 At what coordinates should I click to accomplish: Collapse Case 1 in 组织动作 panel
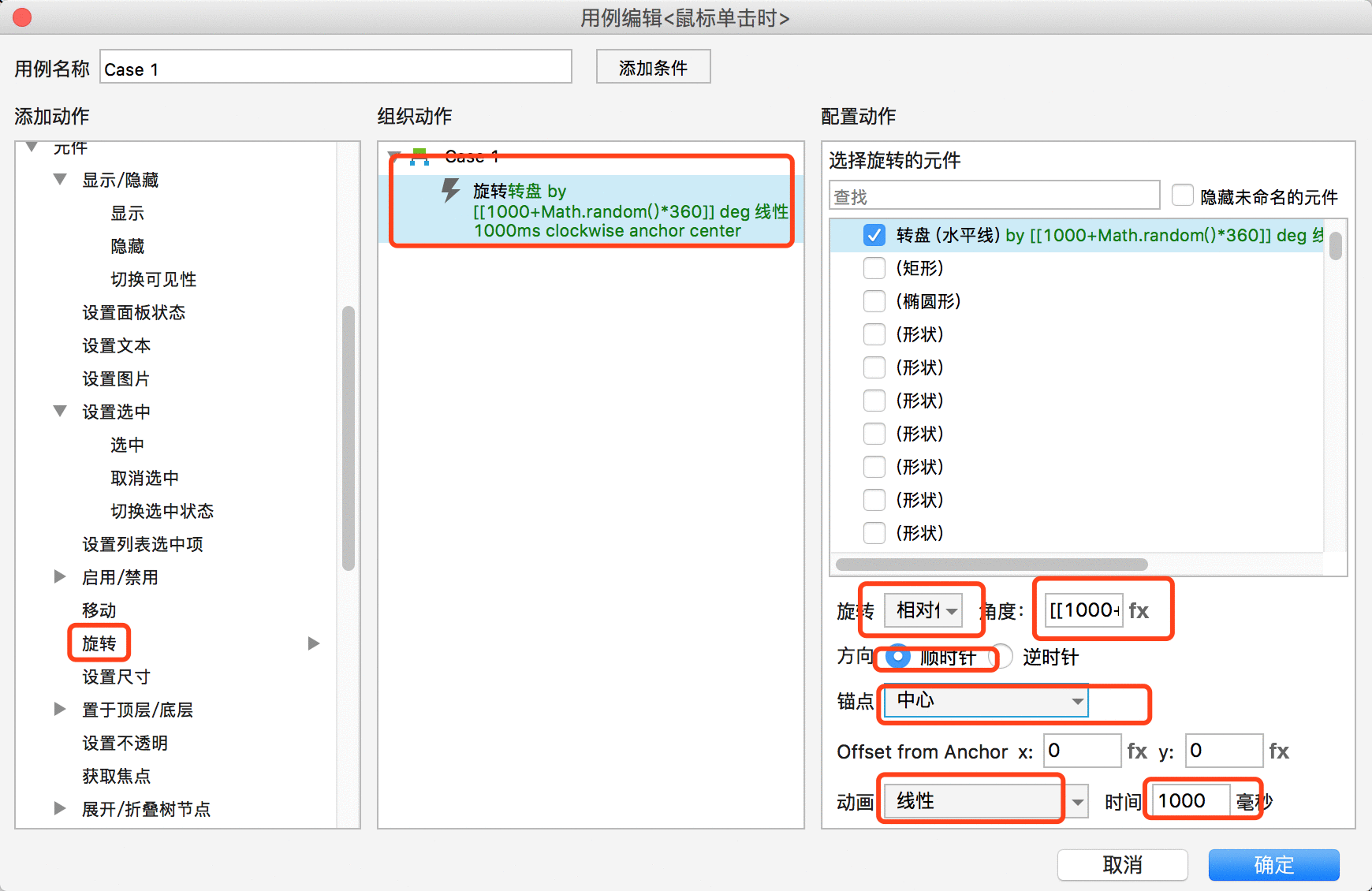395,155
